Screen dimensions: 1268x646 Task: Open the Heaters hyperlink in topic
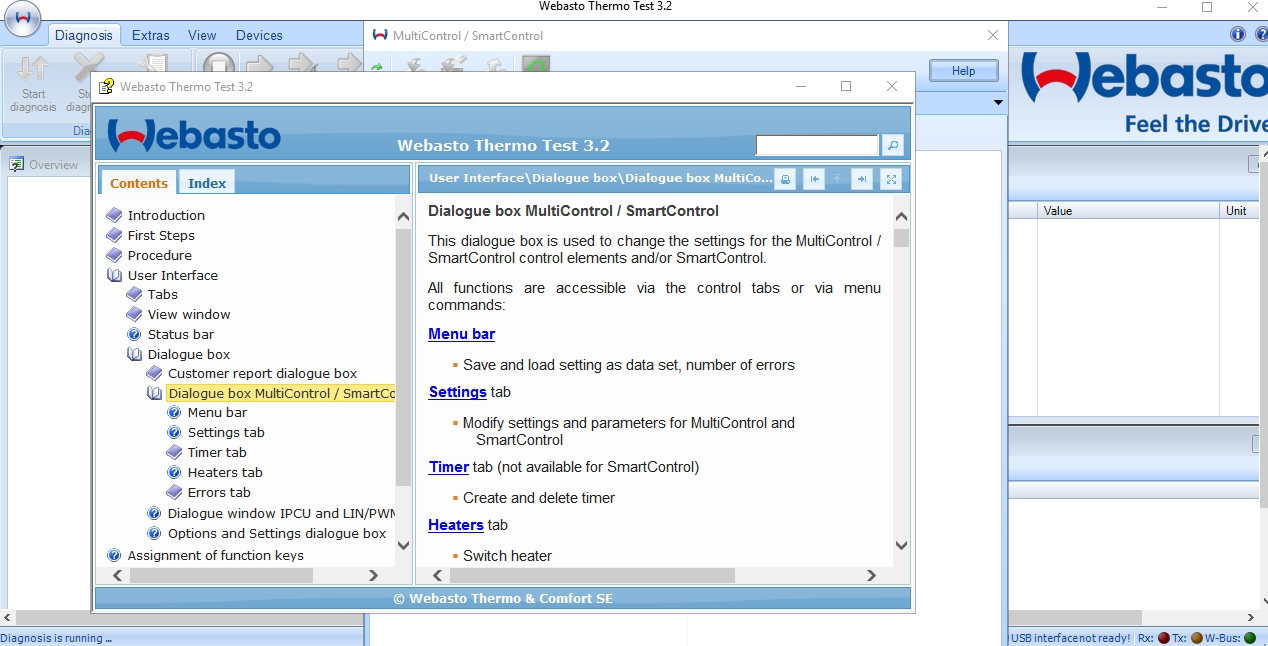pos(456,525)
